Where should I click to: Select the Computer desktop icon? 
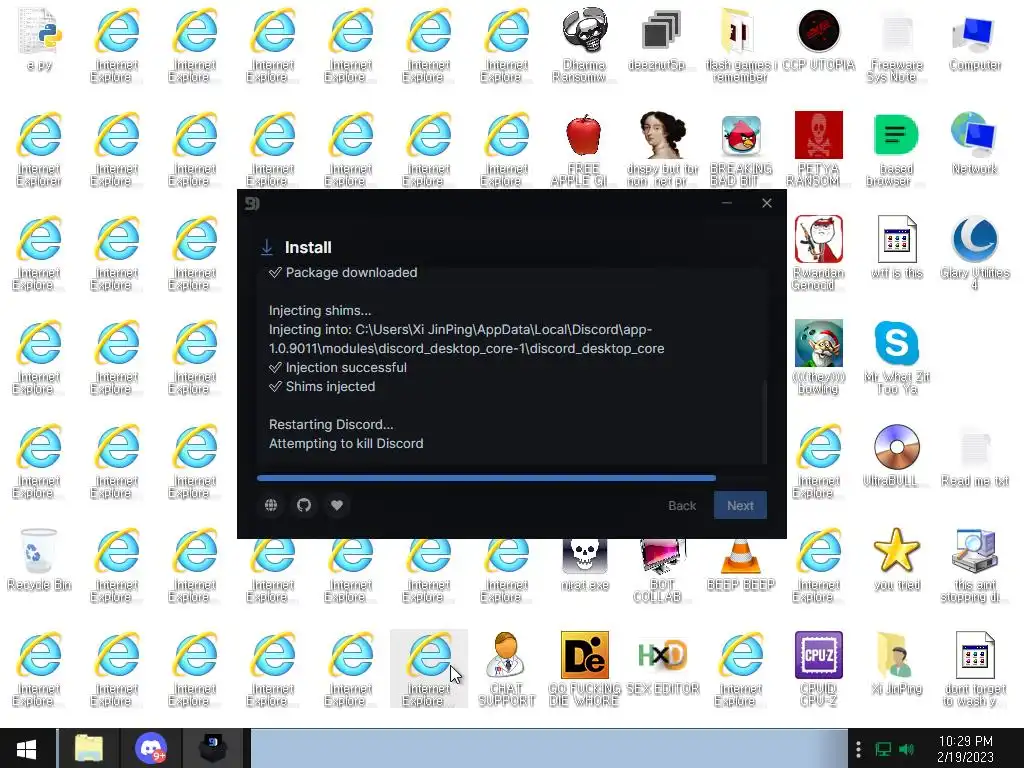tap(974, 39)
